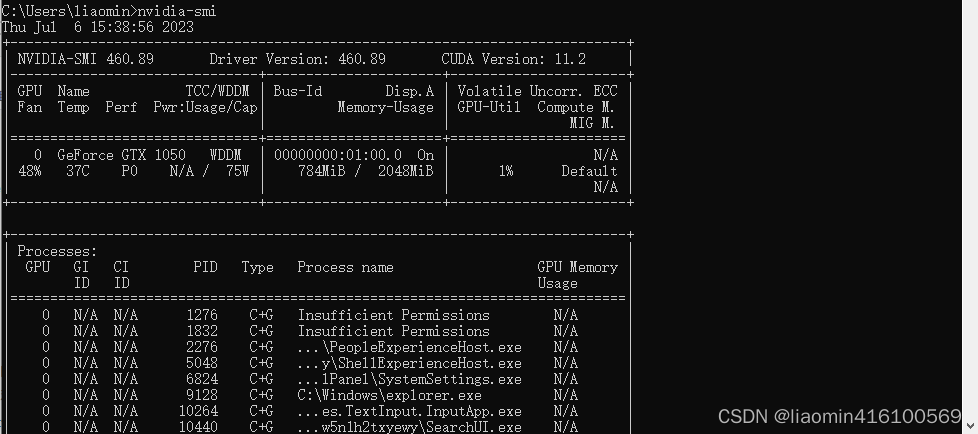Click the fan speed value 48%
Screen dimensions: 978x434
pyautogui.click(x=29, y=171)
